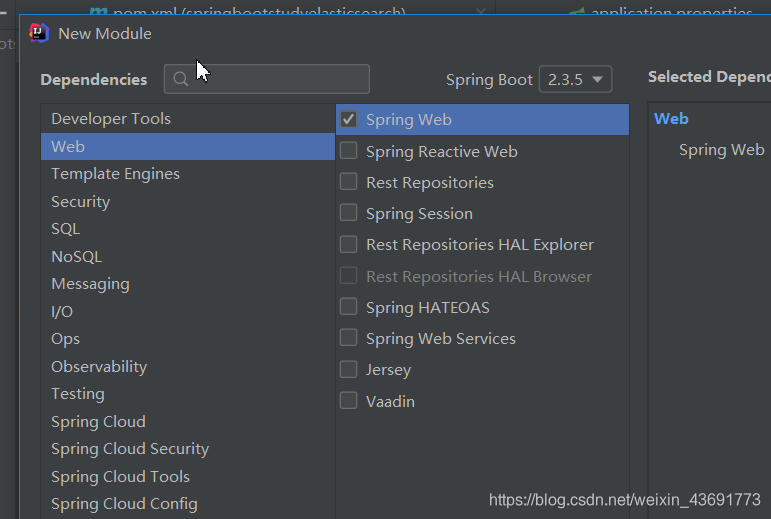Select the NoSQL category

point(188,257)
